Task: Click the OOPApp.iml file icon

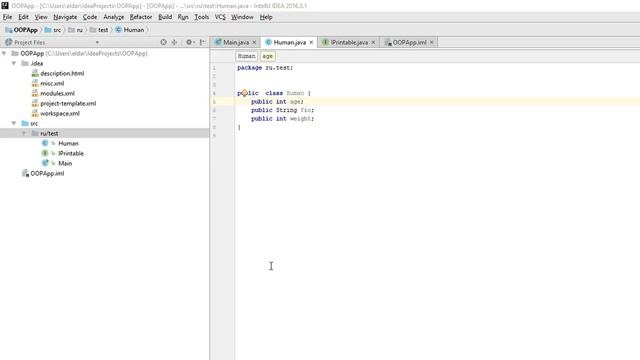Action: tap(25, 173)
